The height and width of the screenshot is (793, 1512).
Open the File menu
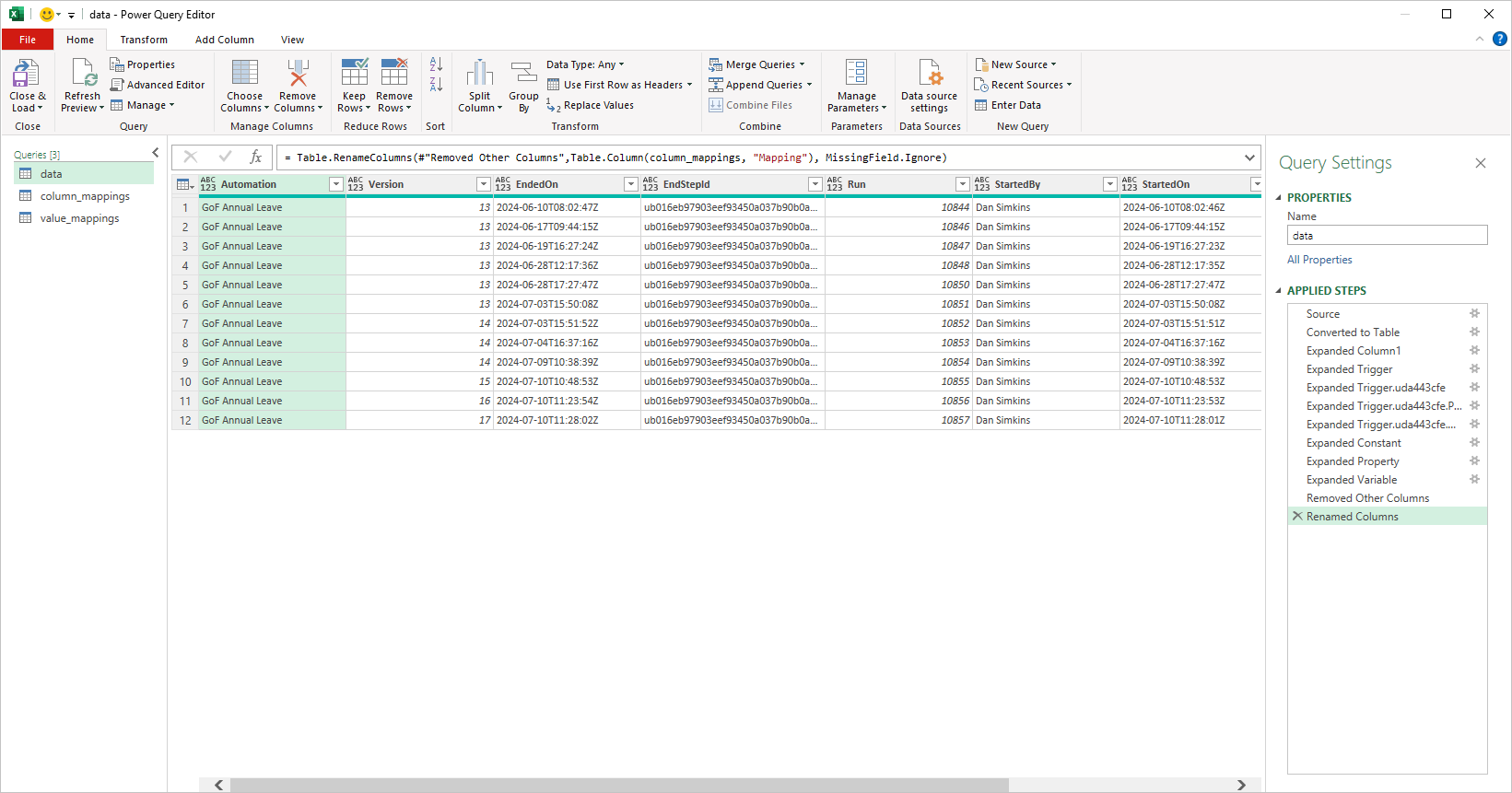[x=28, y=40]
